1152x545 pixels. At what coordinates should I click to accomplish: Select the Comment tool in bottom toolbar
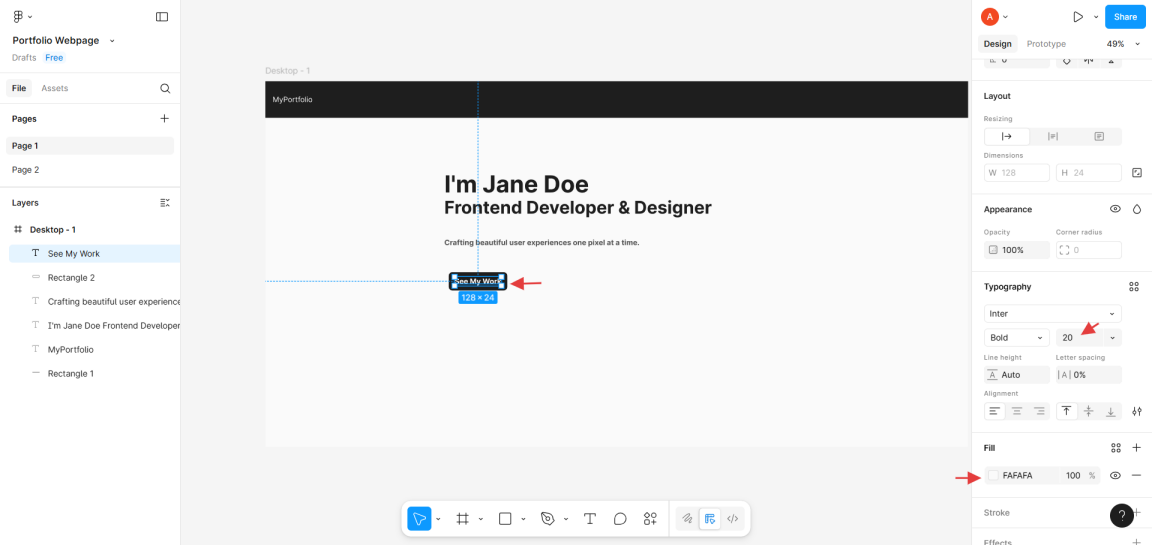click(x=620, y=519)
